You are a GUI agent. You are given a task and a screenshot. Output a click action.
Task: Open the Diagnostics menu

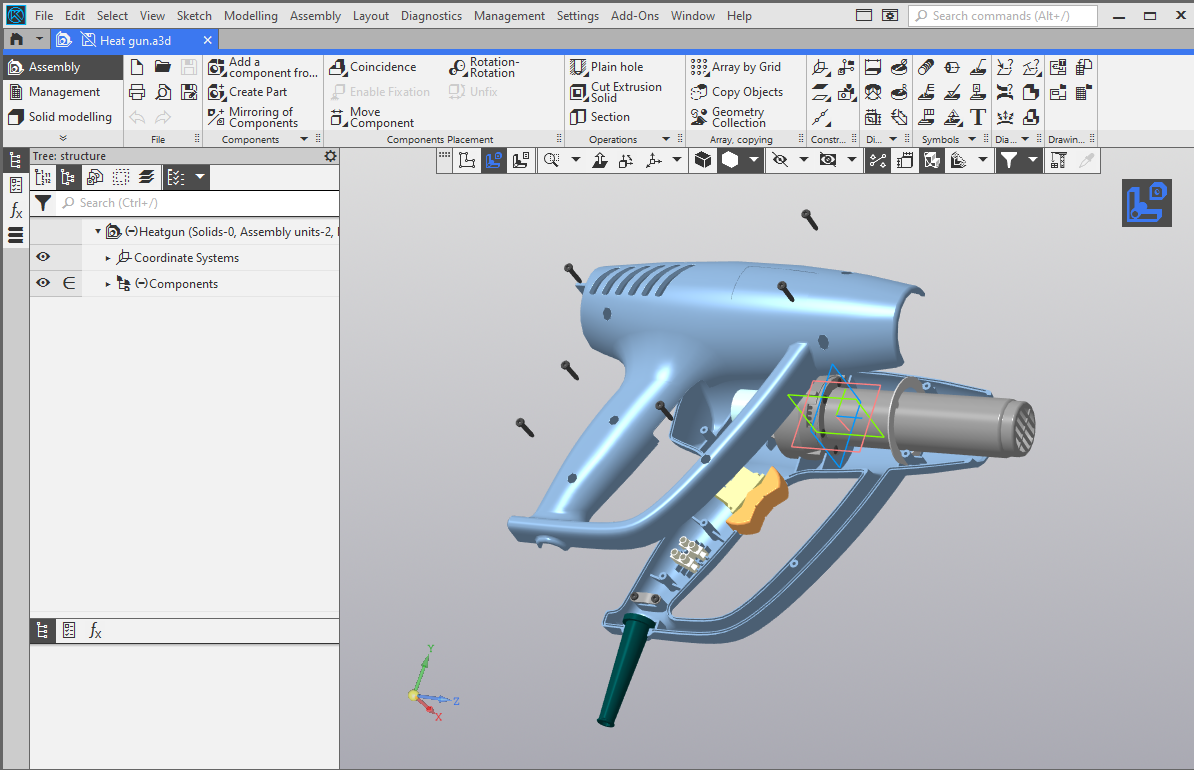431,16
